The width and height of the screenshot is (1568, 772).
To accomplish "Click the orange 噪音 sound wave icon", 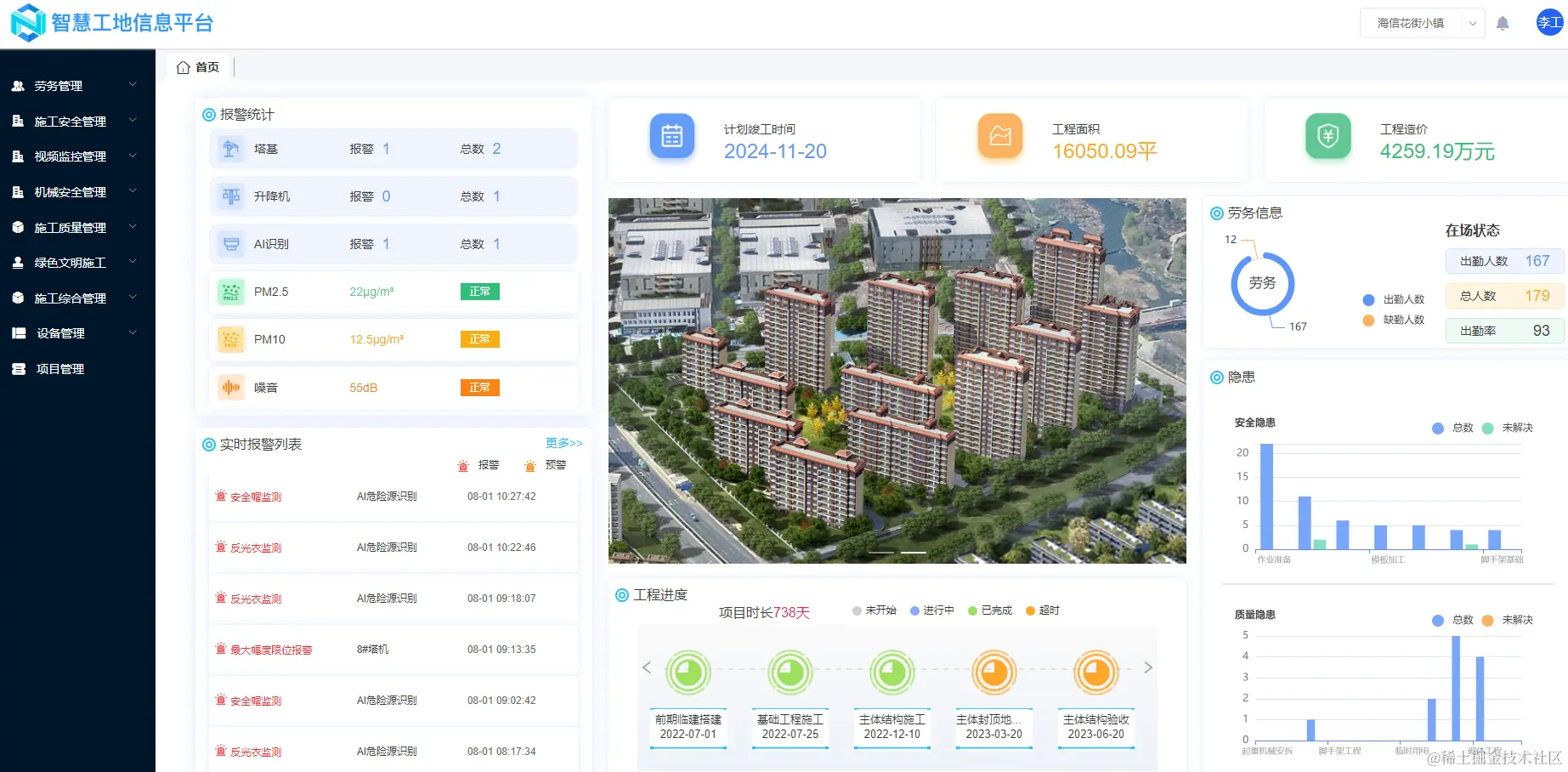I will coord(230,388).
